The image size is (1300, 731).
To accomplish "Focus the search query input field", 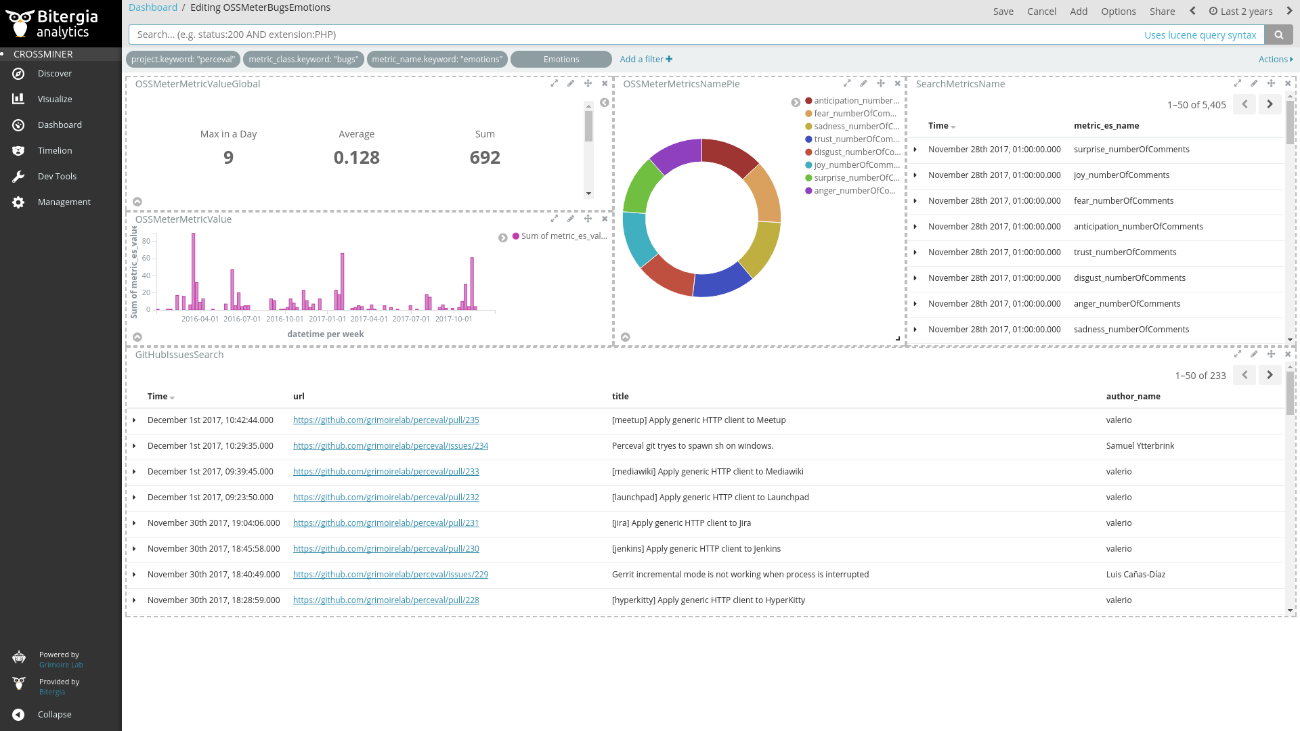I will coord(636,35).
